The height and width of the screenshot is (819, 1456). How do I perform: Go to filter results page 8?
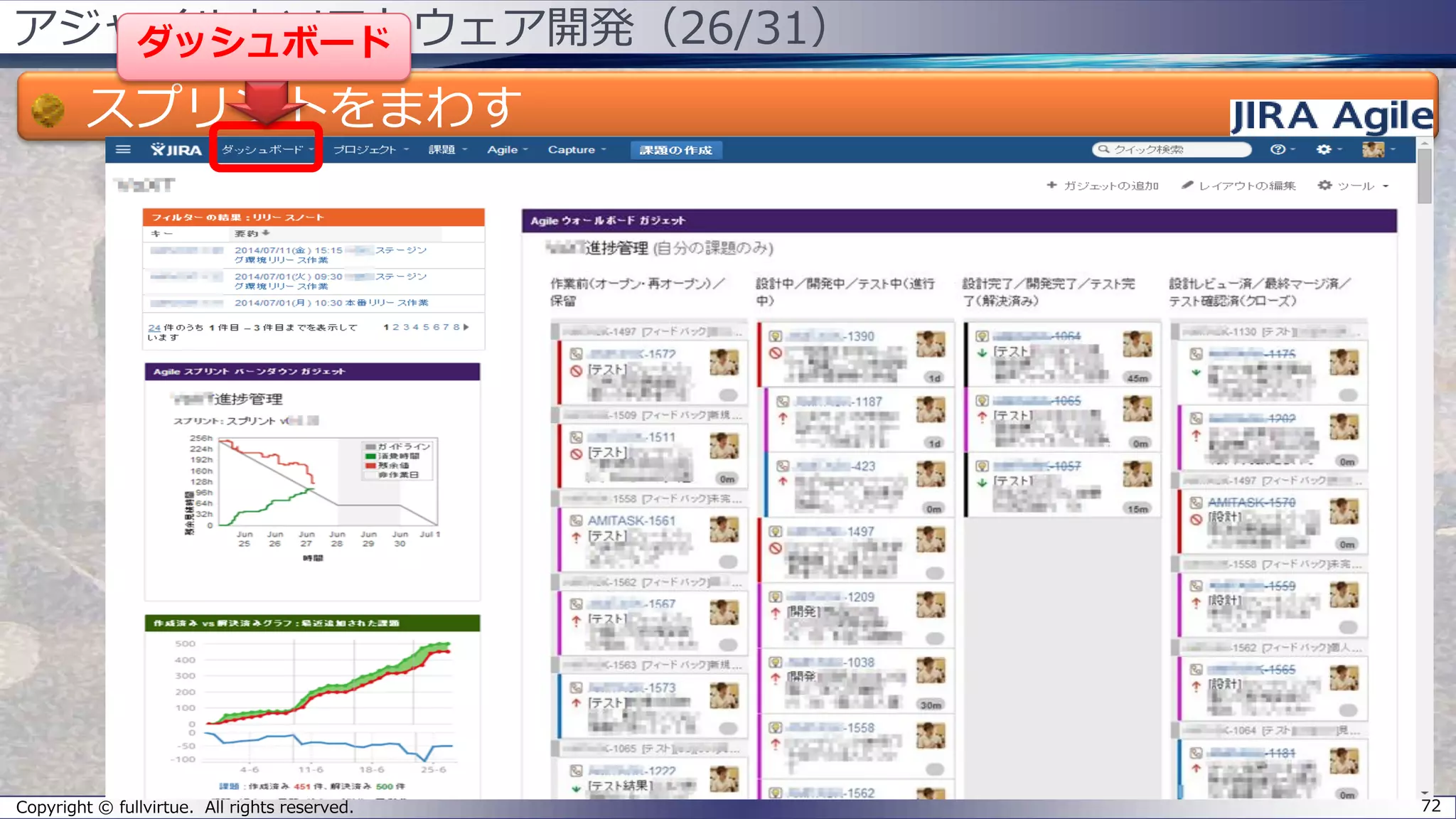coord(456,327)
